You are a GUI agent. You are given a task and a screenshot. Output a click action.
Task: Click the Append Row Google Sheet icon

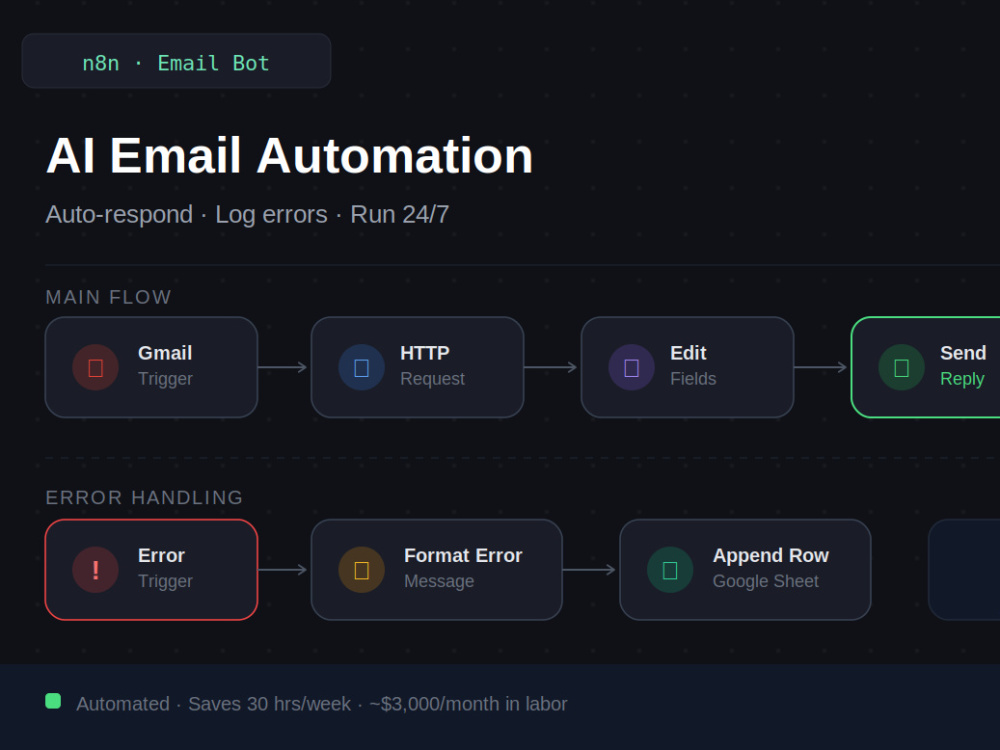pyautogui.click(x=670, y=570)
